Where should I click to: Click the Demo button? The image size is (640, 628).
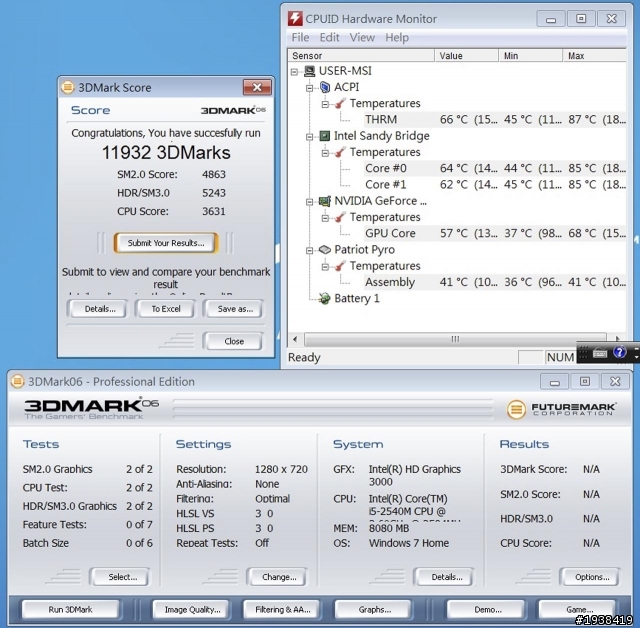(487, 610)
